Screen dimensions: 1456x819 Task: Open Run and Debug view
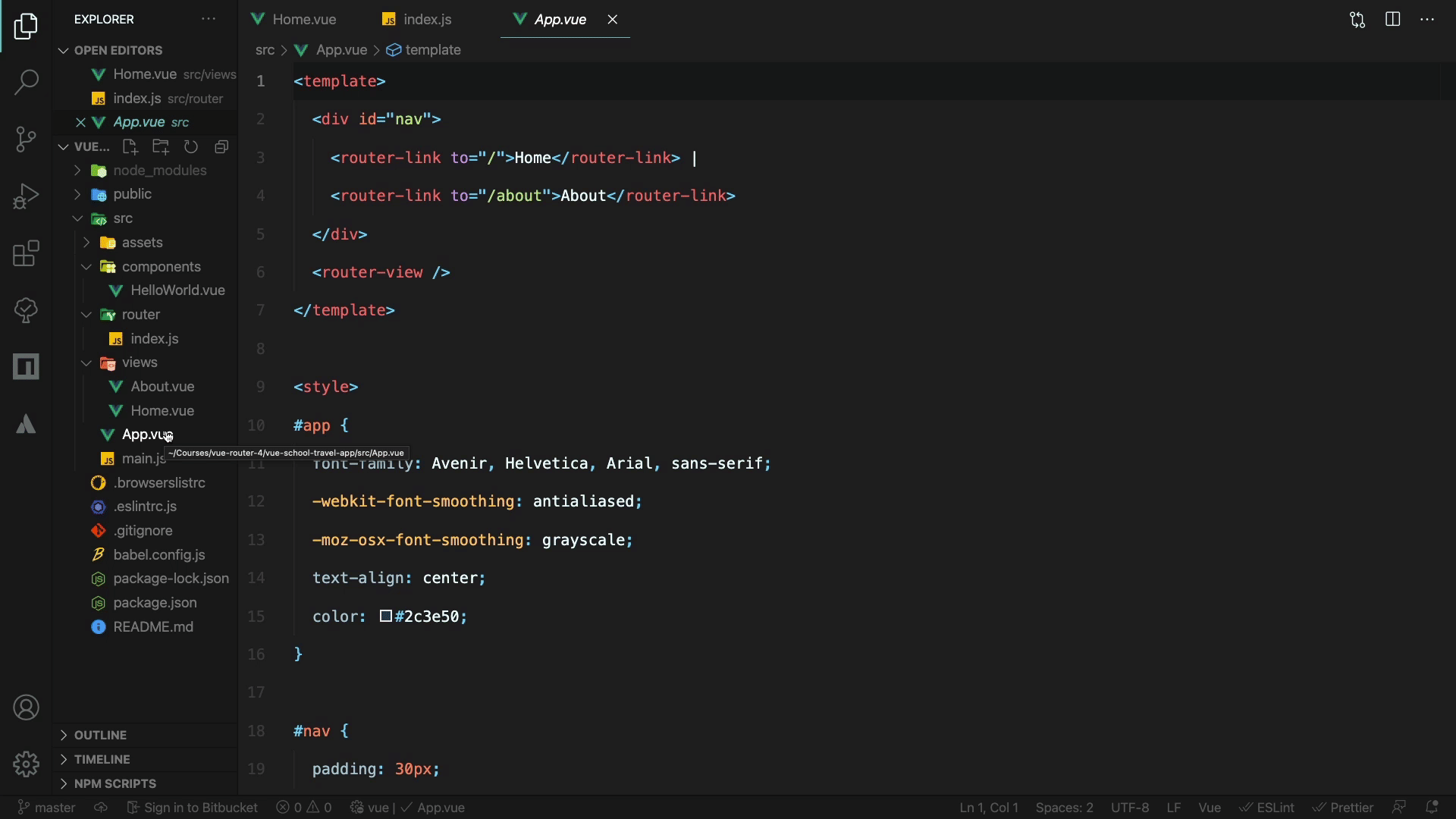click(x=26, y=196)
